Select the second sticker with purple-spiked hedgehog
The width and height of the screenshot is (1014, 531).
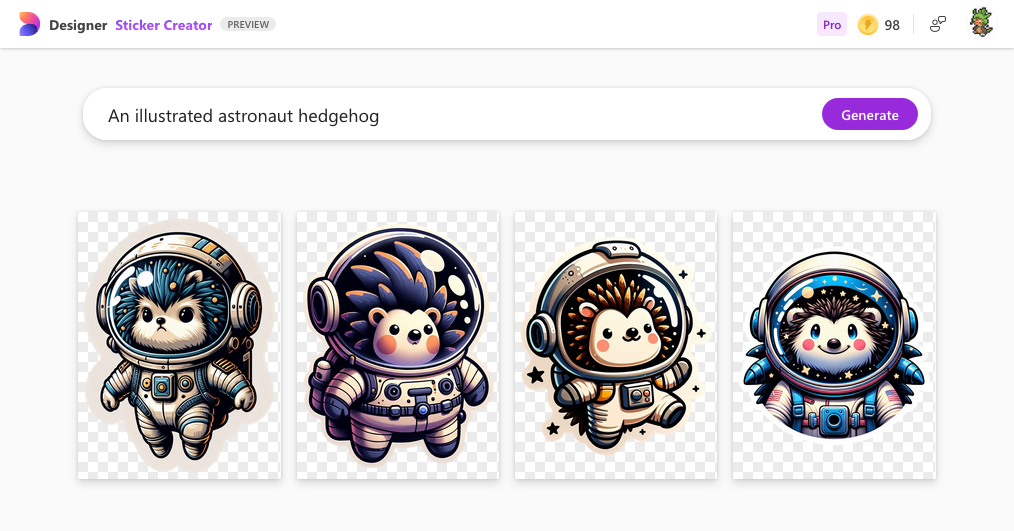point(398,345)
